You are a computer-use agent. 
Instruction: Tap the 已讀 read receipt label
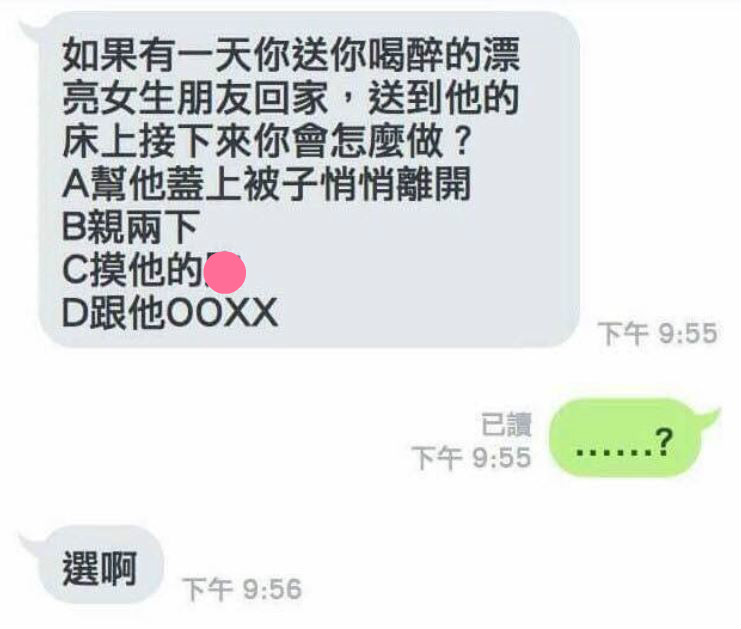pyautogui.click(x=506, y=424)
